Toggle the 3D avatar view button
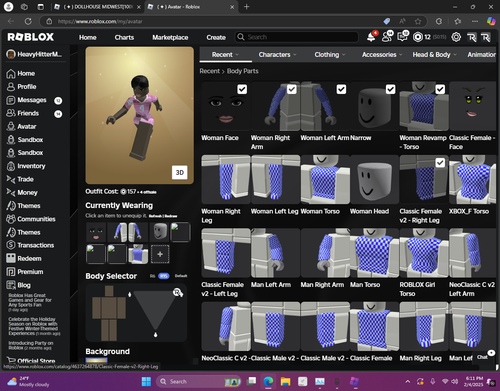 tap(180, 172)
